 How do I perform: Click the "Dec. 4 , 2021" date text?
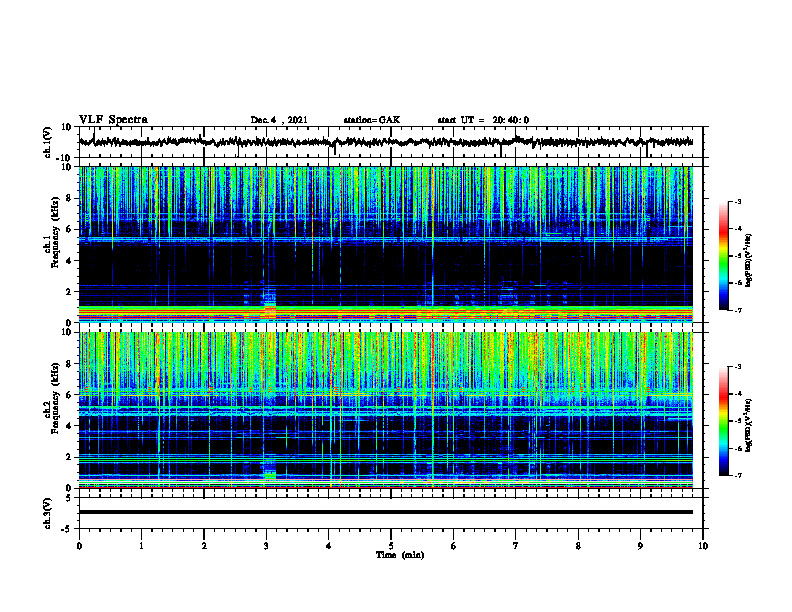pyautogui.click(x=279, y=120)
